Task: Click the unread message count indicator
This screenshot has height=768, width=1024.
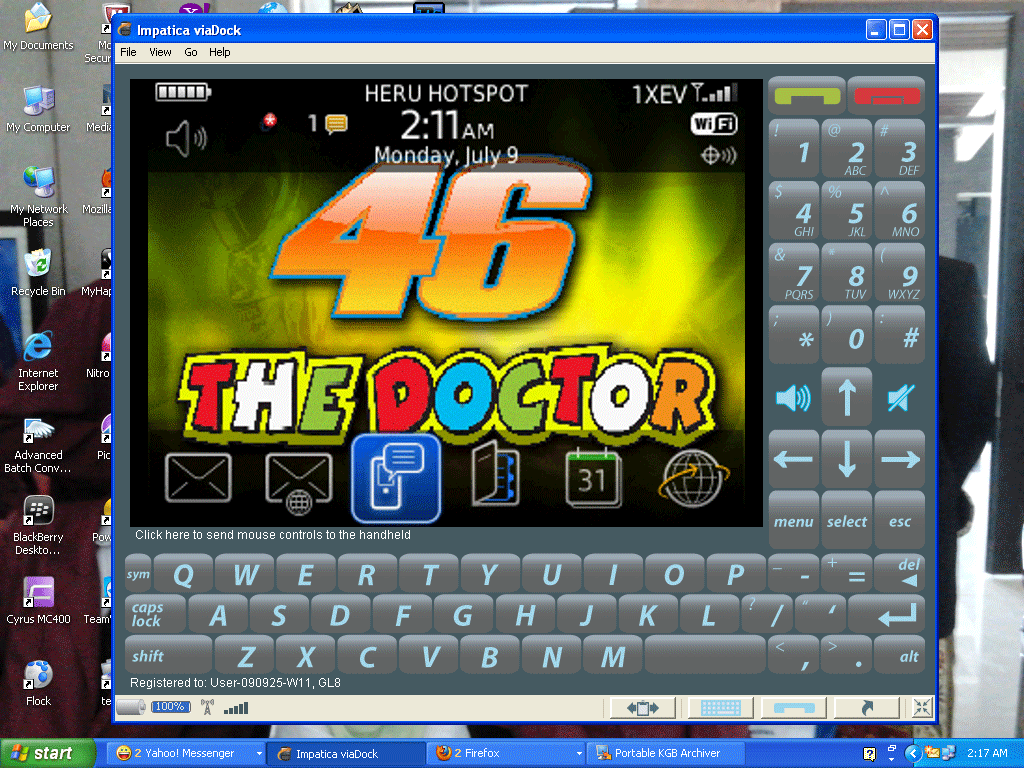Action: click(x=327, y=123)
